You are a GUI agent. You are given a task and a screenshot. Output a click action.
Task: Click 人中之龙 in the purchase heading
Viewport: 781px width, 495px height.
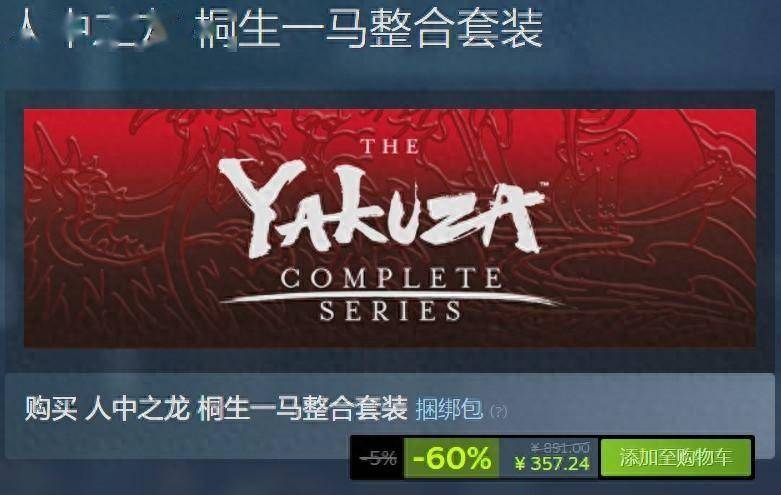point(137,409)
